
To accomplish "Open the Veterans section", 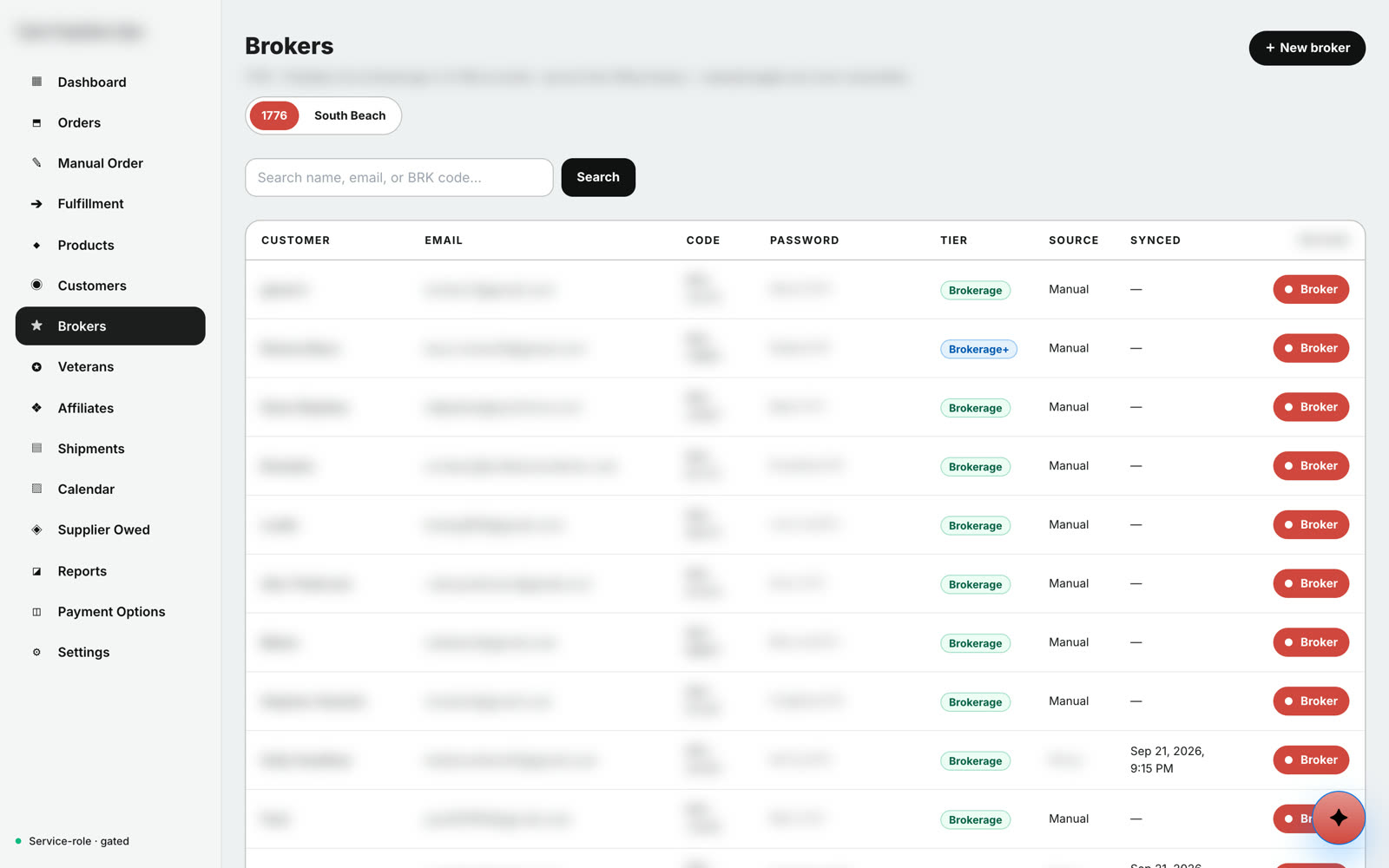I will (x=110, y=366).
